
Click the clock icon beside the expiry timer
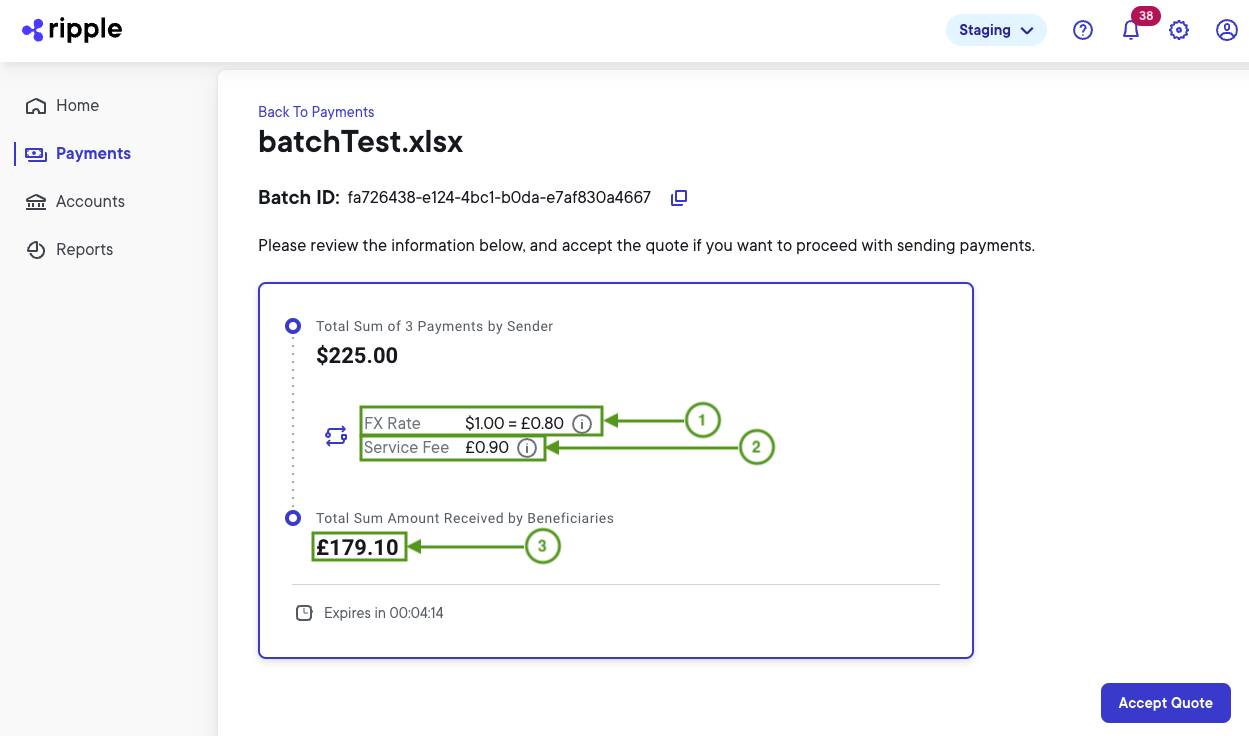pos(304,612)
